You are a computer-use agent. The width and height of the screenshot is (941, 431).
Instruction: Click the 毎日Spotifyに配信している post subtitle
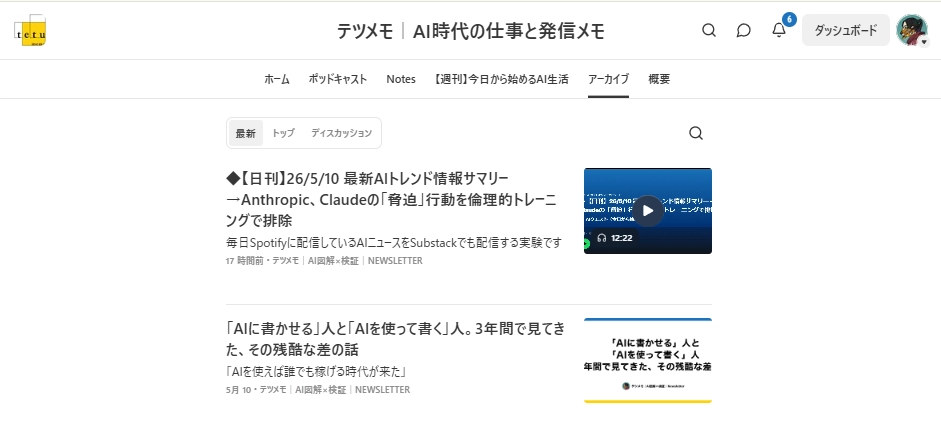pyautogui.click(x=394, y=243)
